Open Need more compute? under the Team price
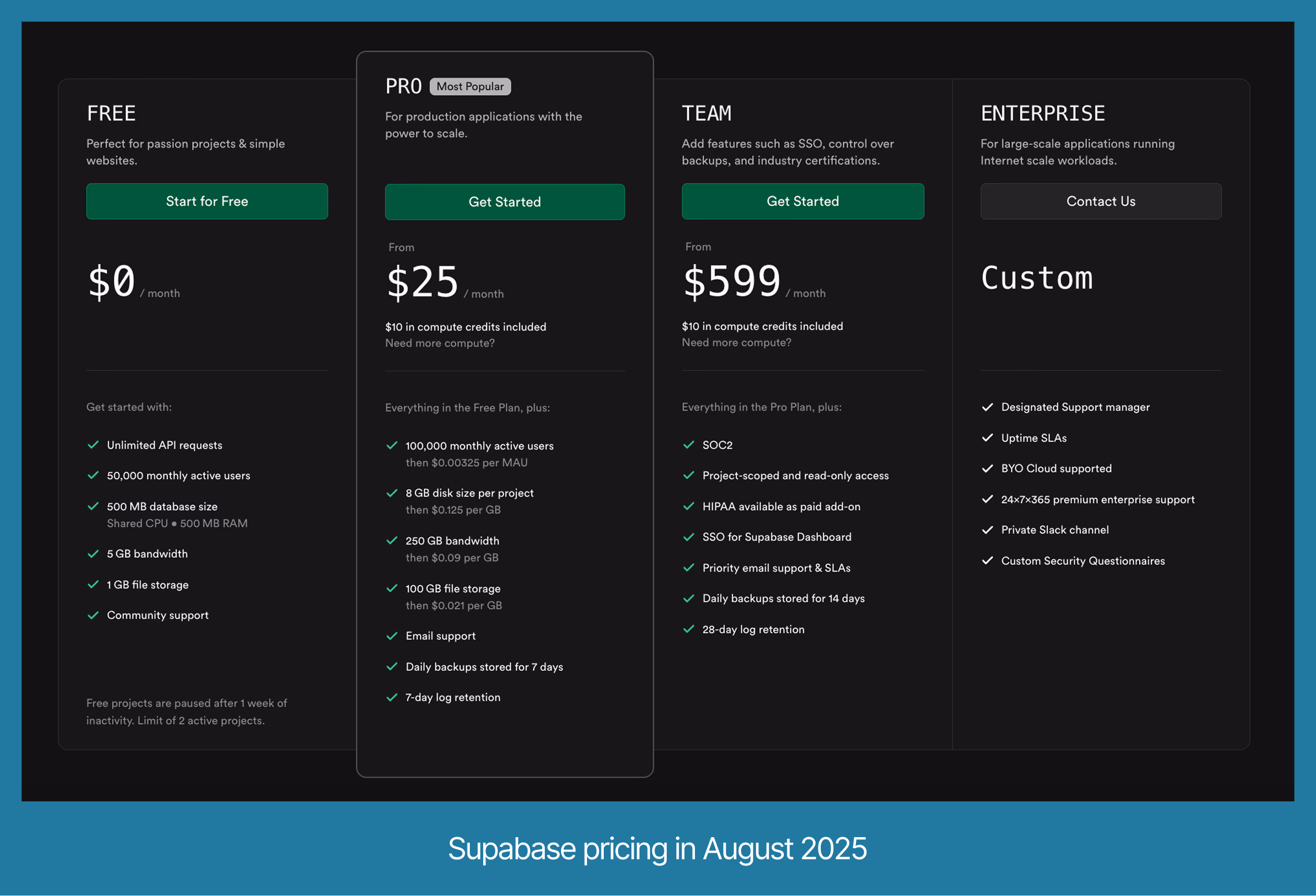 point(736,342)
